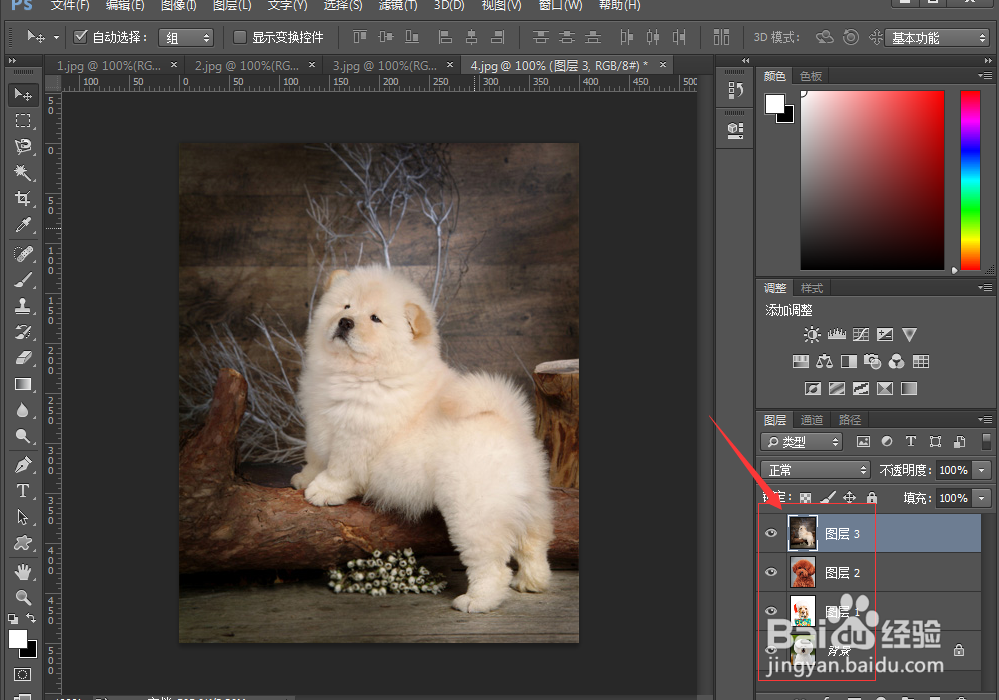
Task: Select the Rectangular Marquee tool
Action: coord(23,121)
